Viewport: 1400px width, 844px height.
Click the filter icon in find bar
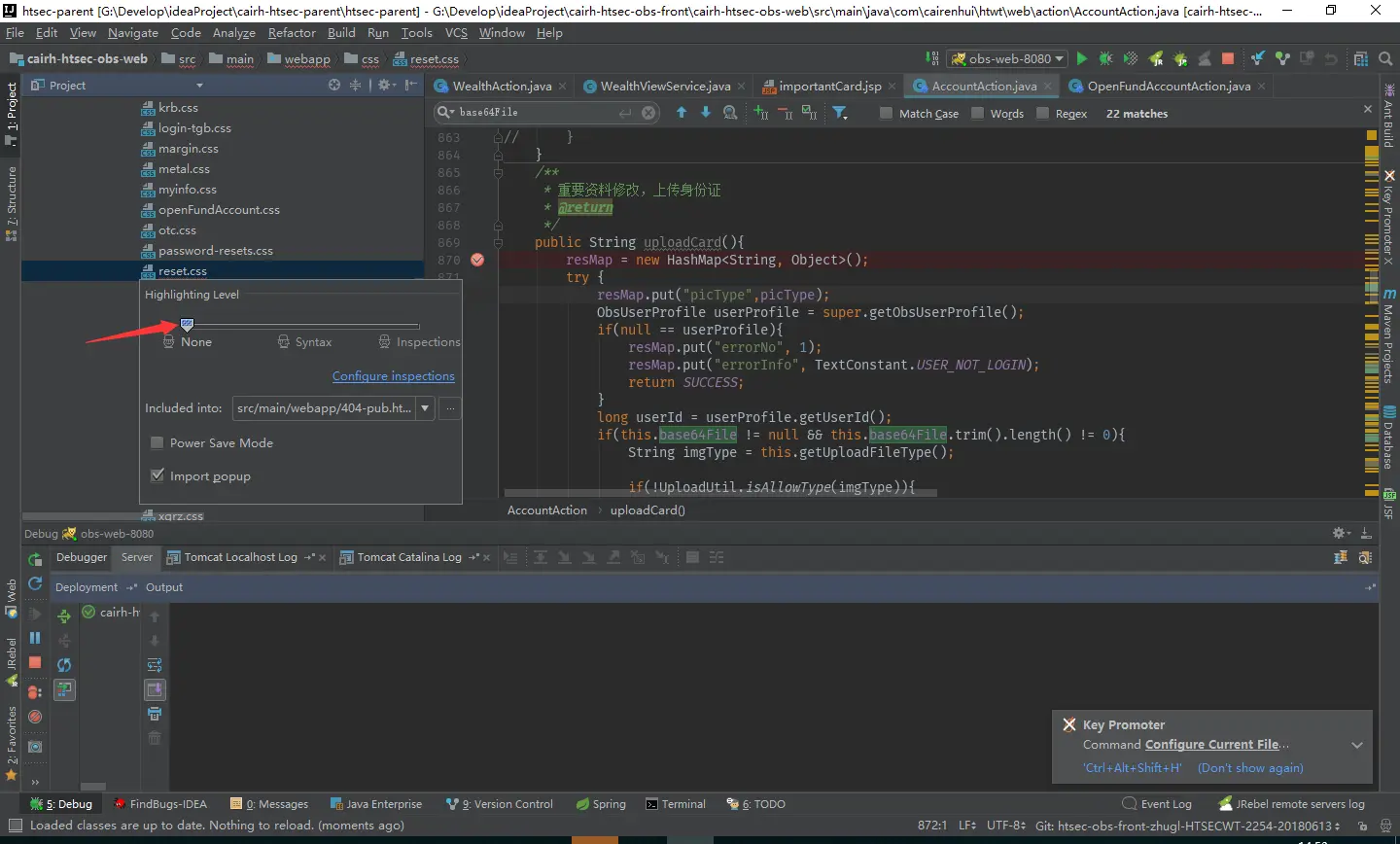click(839, 114)
